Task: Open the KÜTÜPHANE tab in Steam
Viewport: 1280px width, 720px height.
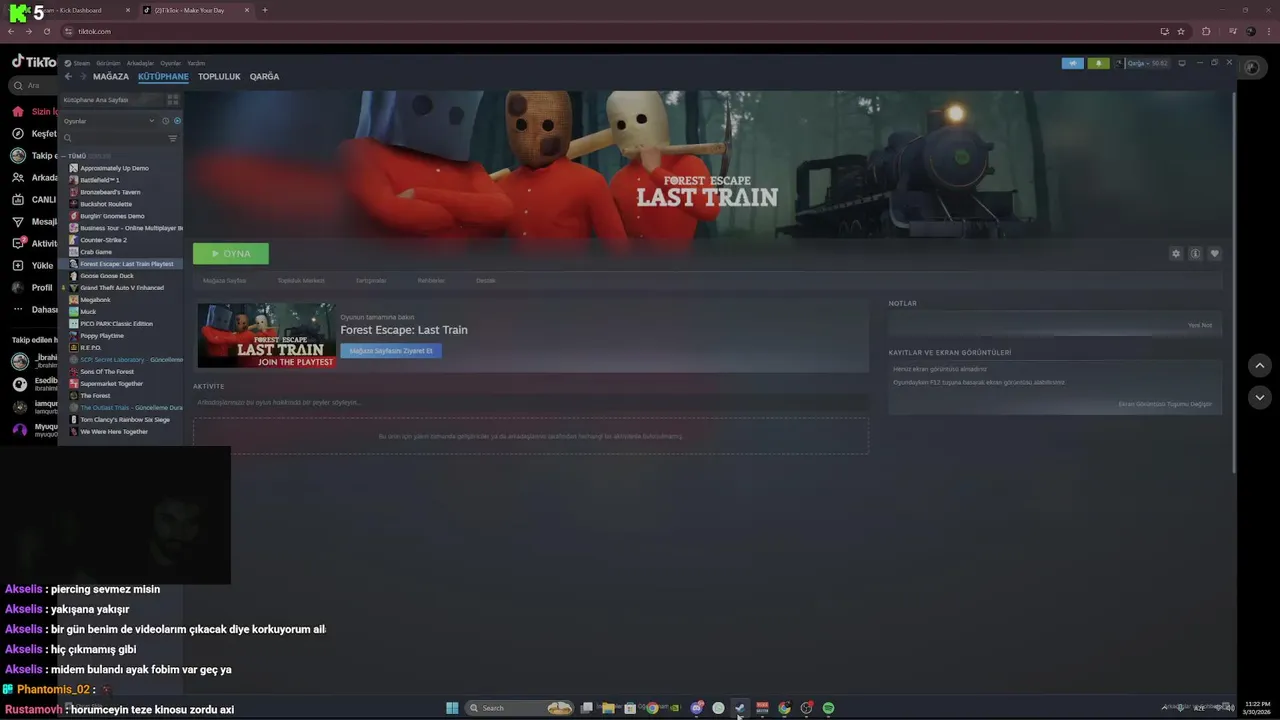Action: coord(163,76)
